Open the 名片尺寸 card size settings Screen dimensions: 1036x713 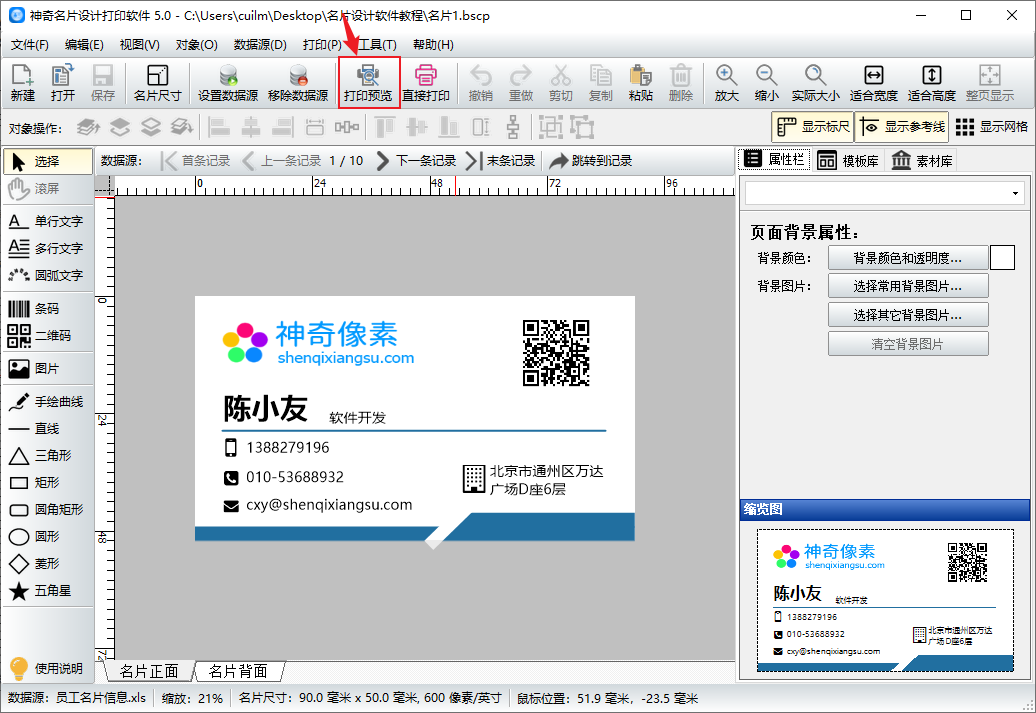tap(157, 83)
